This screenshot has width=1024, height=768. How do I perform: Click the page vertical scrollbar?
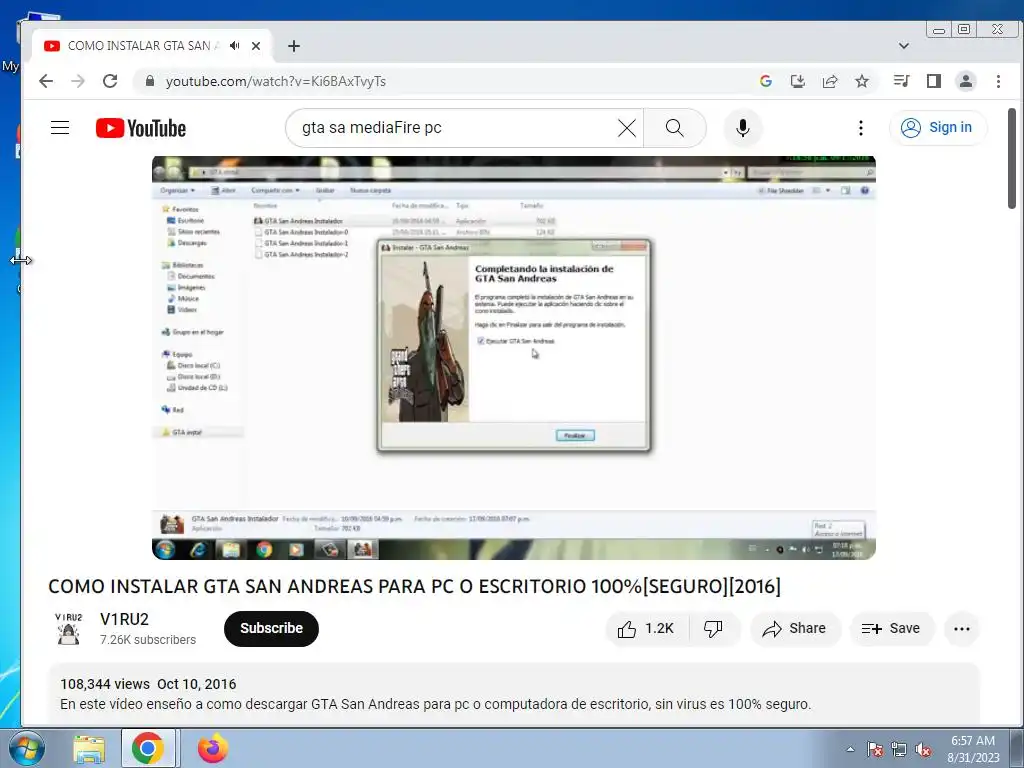[x=1012, y=159]
